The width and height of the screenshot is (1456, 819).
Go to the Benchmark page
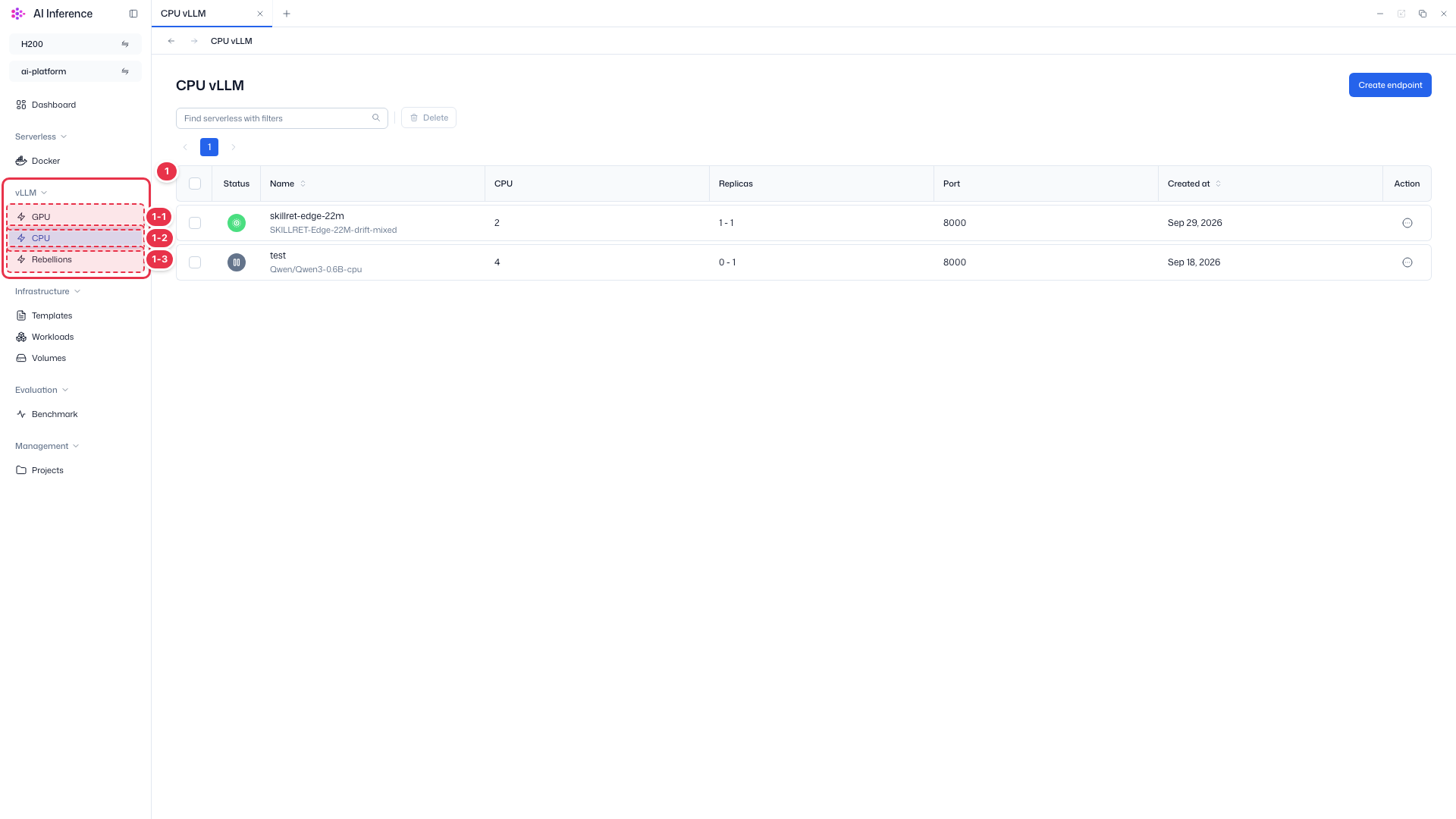pyautogui.click(x=55, y=414)
